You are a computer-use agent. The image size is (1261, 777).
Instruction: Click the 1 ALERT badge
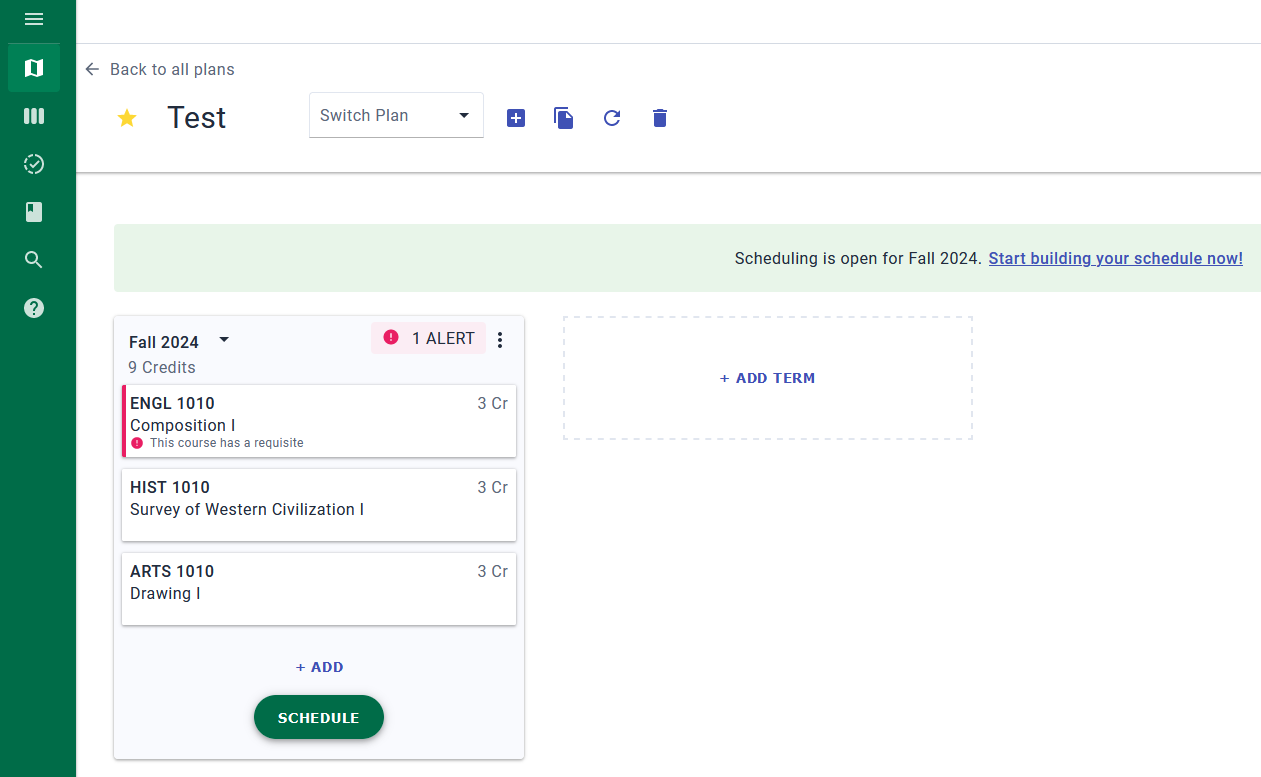(429, 338)
